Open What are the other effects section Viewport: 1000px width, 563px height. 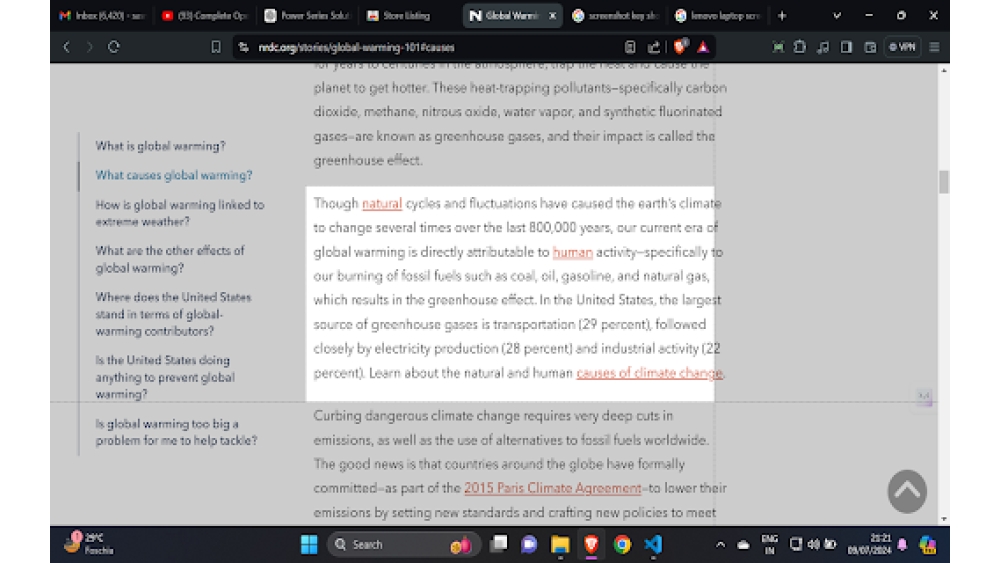170,259
